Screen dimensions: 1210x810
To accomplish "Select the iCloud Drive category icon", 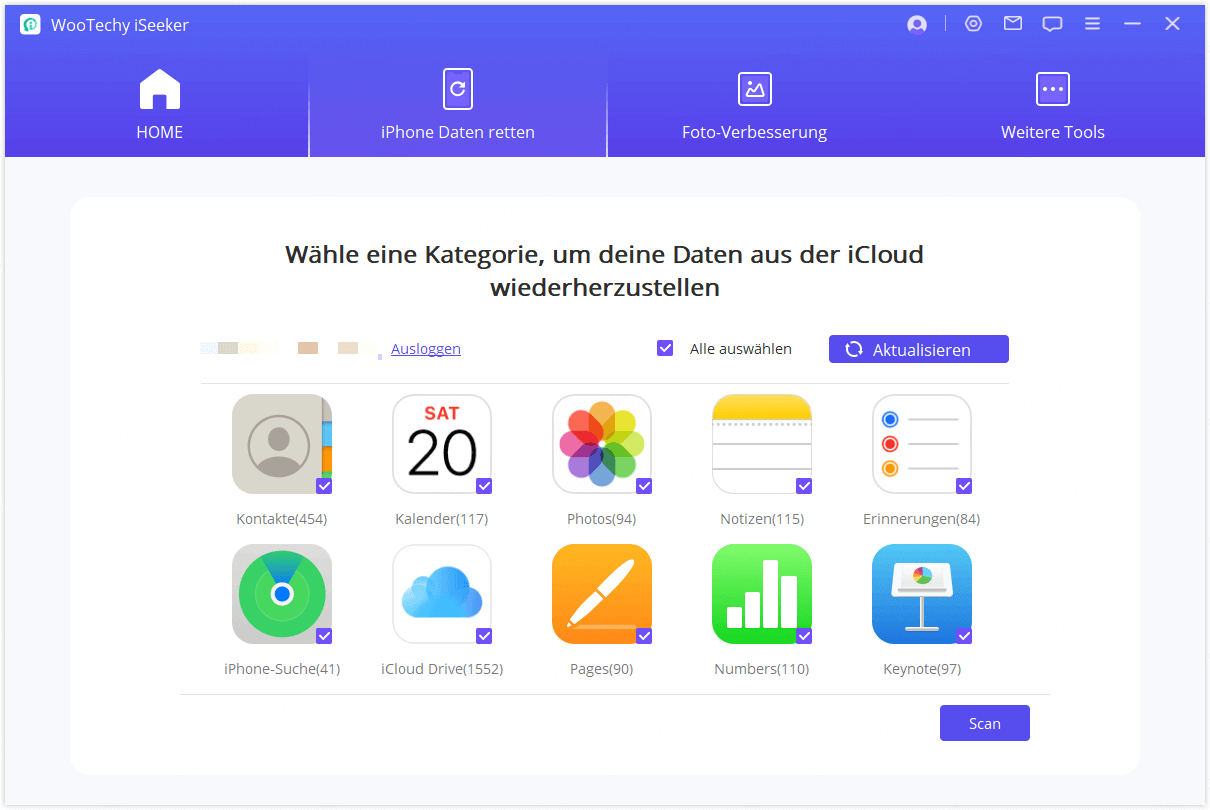I will 441,594.
